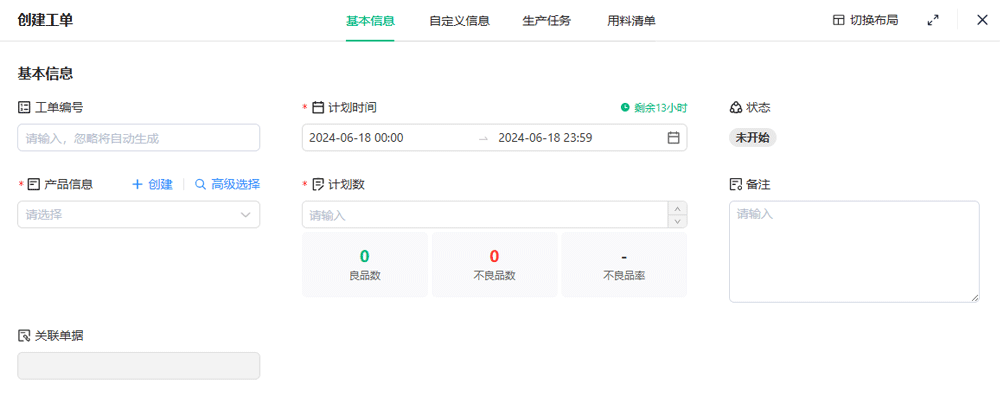The width and height of the screenshot is (1000, 400).
Task: Click the 不良品率 card
Action: (624, 264)
